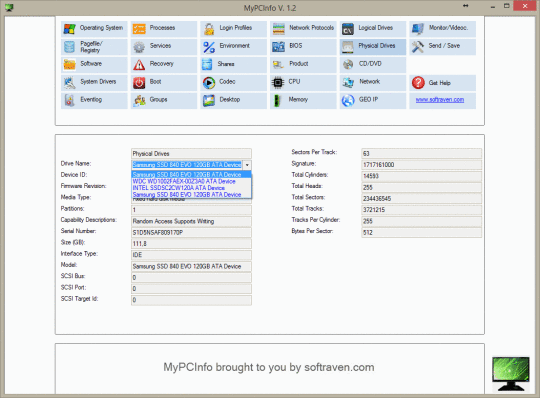
Task: Click the Total Cylinders field 14593
Action: click(x=421, y=176)
